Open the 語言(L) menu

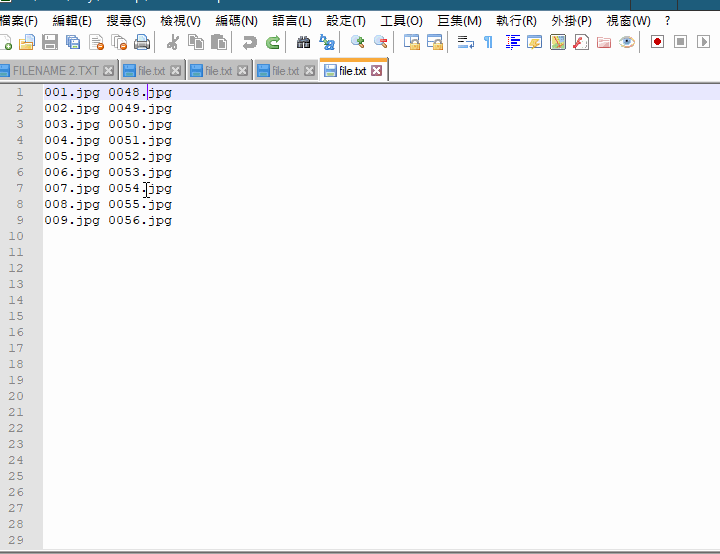[x=292, y=21]
